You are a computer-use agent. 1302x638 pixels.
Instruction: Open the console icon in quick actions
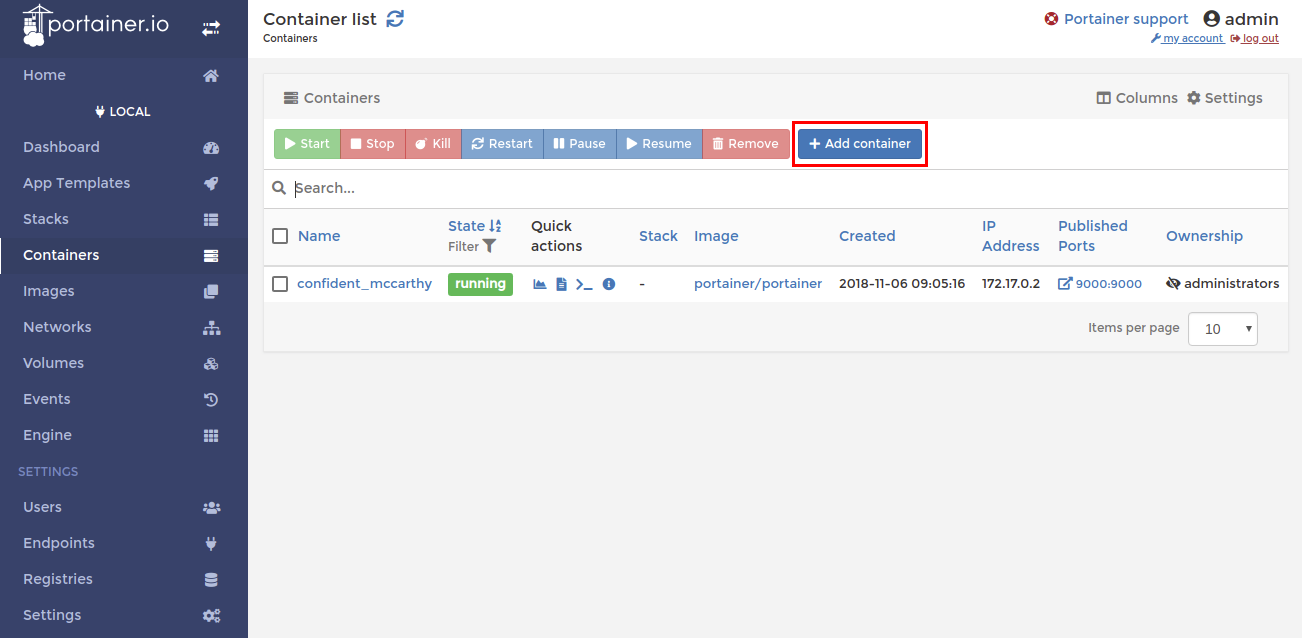tap(584, 284)
